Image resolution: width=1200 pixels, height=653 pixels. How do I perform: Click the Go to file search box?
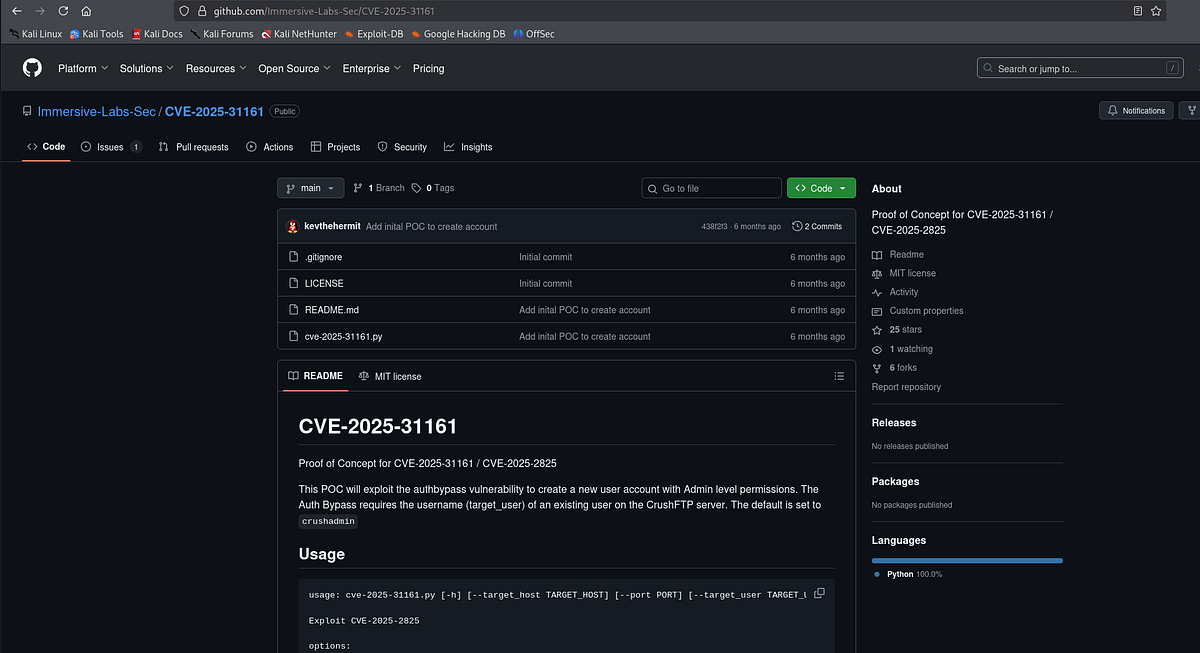coord(712,188)
